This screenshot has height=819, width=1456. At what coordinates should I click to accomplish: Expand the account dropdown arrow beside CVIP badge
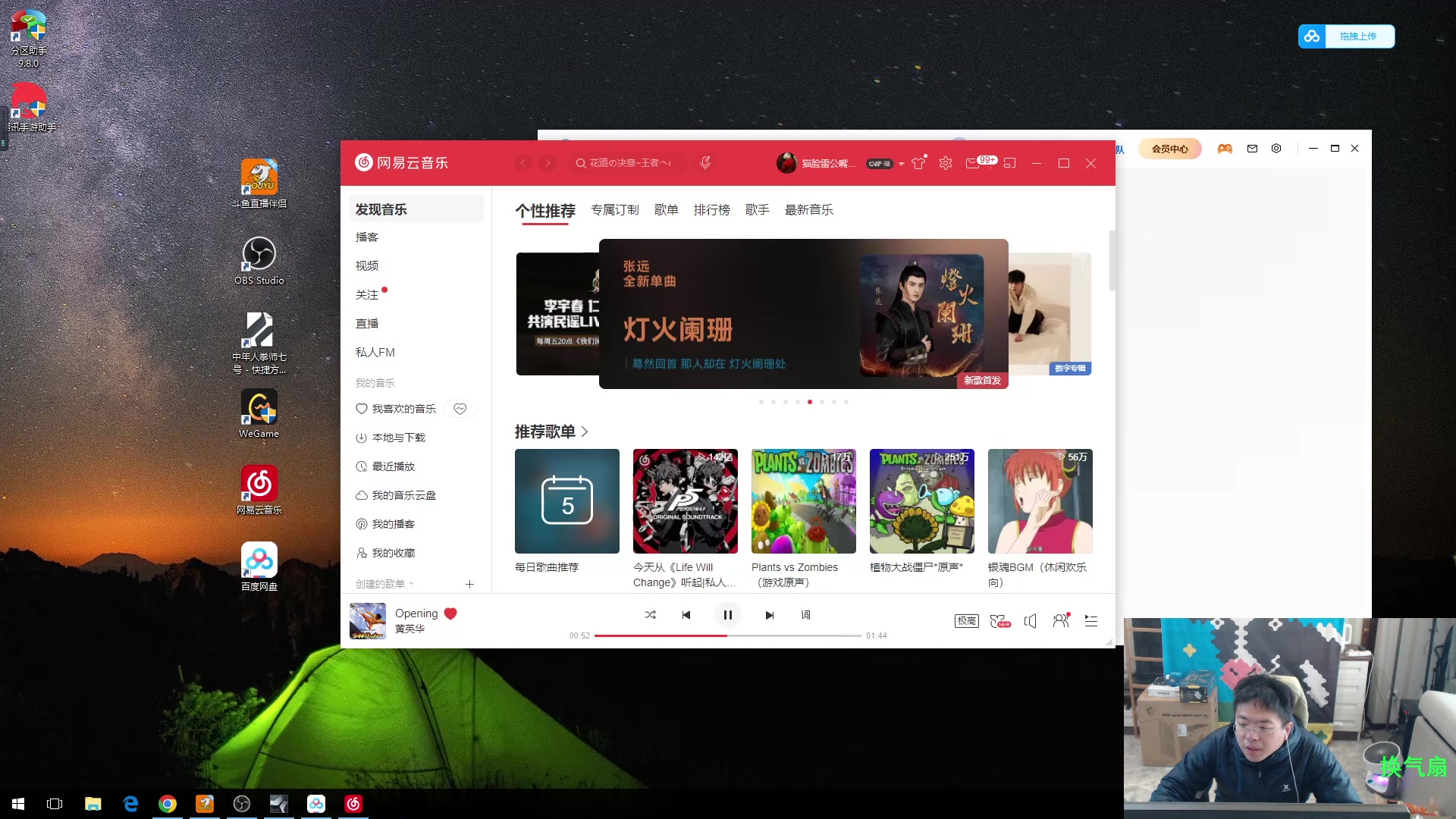(x=902, y=164)
